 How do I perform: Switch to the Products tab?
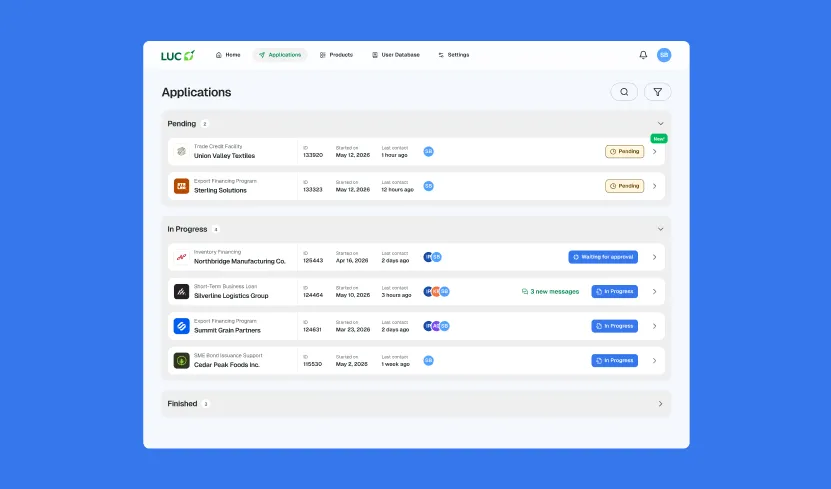click(x=336, y=55)
